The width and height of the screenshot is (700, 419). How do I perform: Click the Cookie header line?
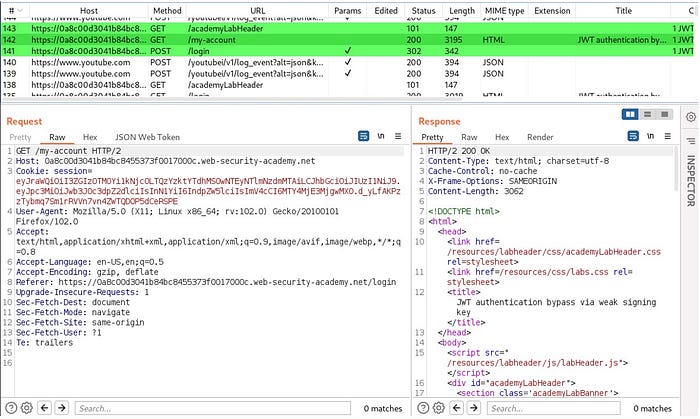pos(54,171)
